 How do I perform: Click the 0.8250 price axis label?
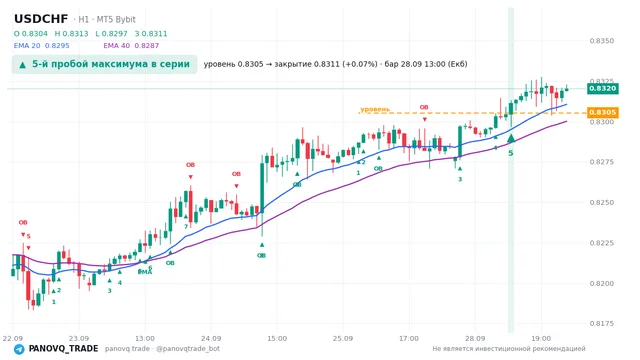602,202
